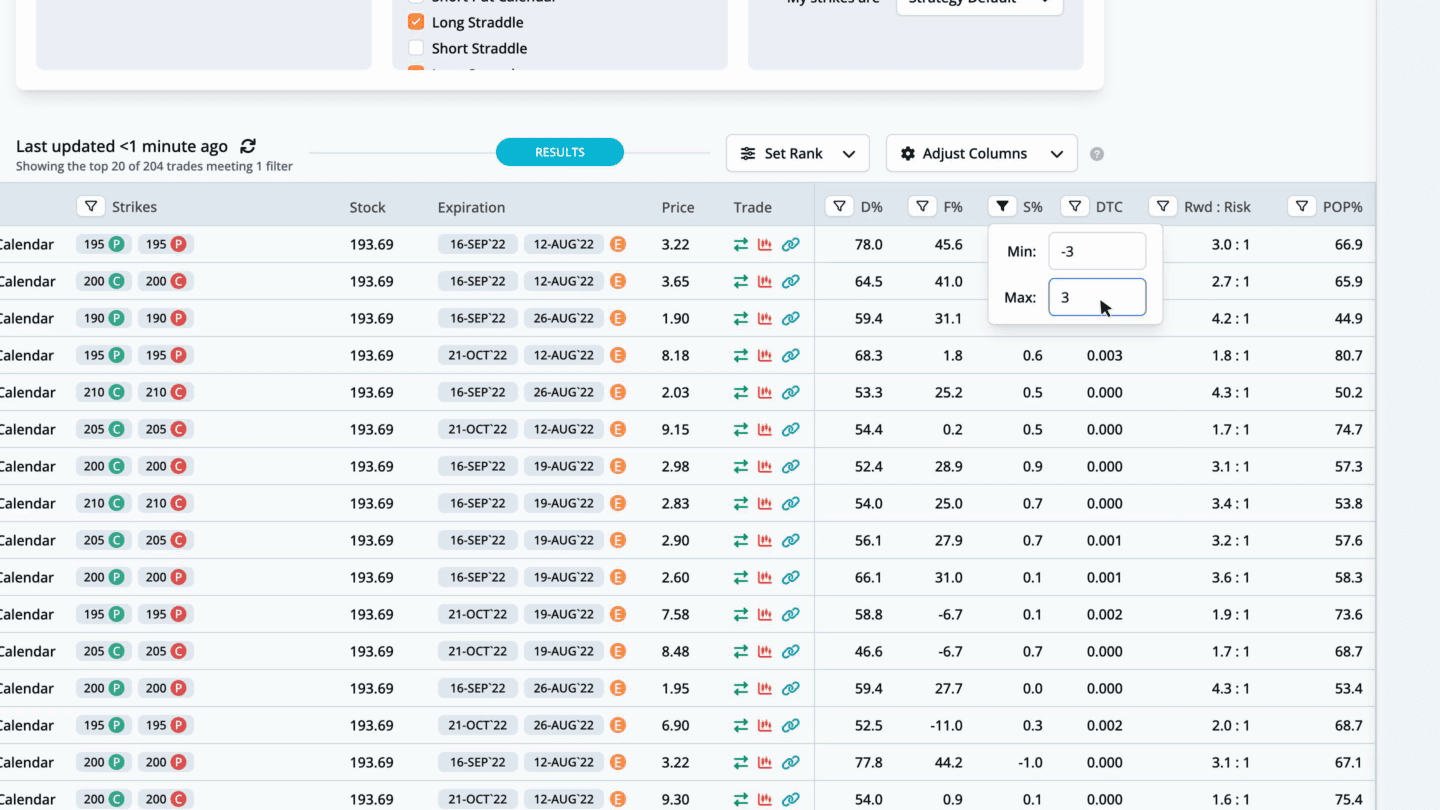
Task: Click trade arrows icon for price 2.90 row
Action: (741, 541)
